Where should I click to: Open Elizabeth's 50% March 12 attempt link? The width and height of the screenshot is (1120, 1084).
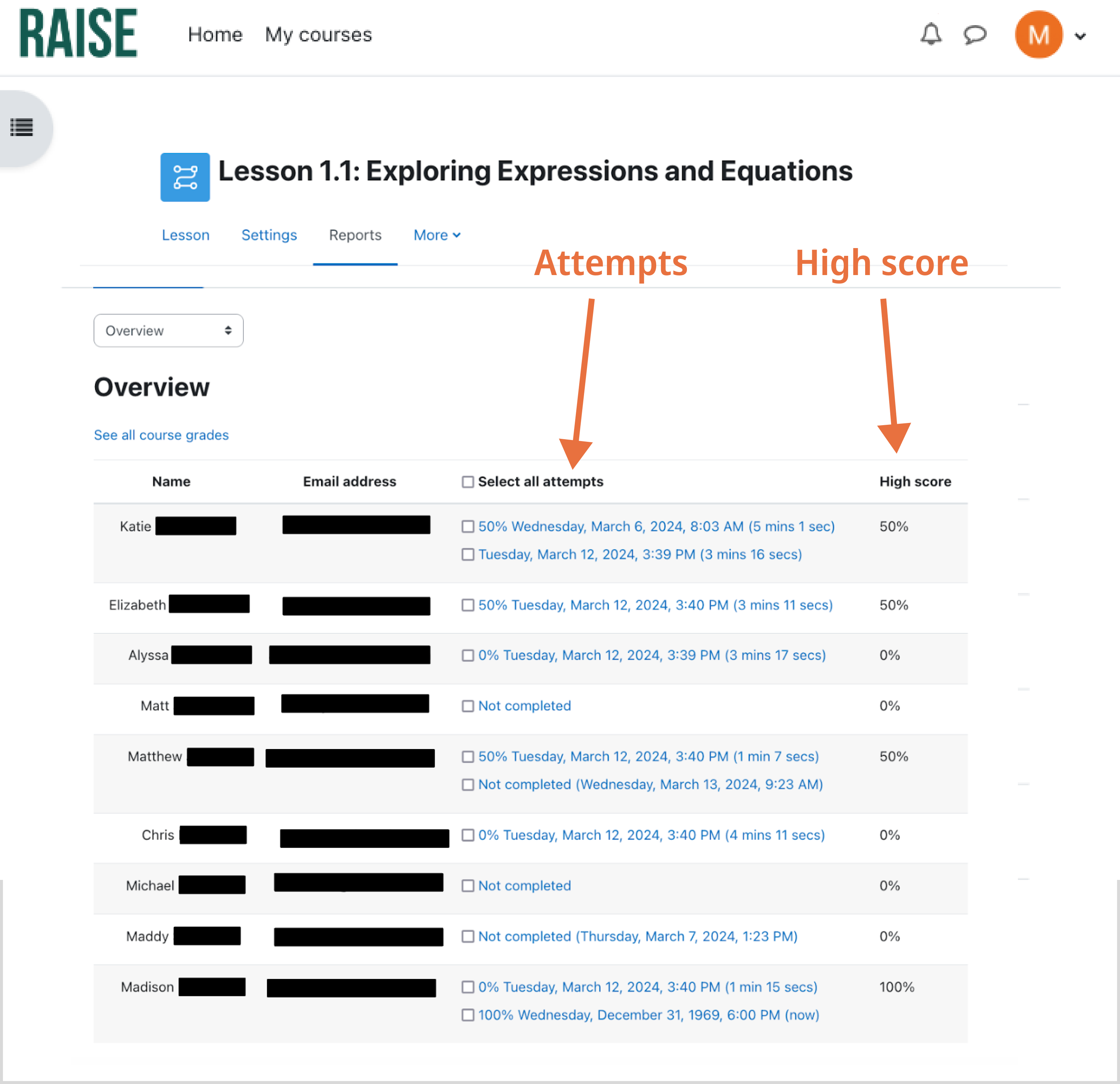[x=655, y=605]
